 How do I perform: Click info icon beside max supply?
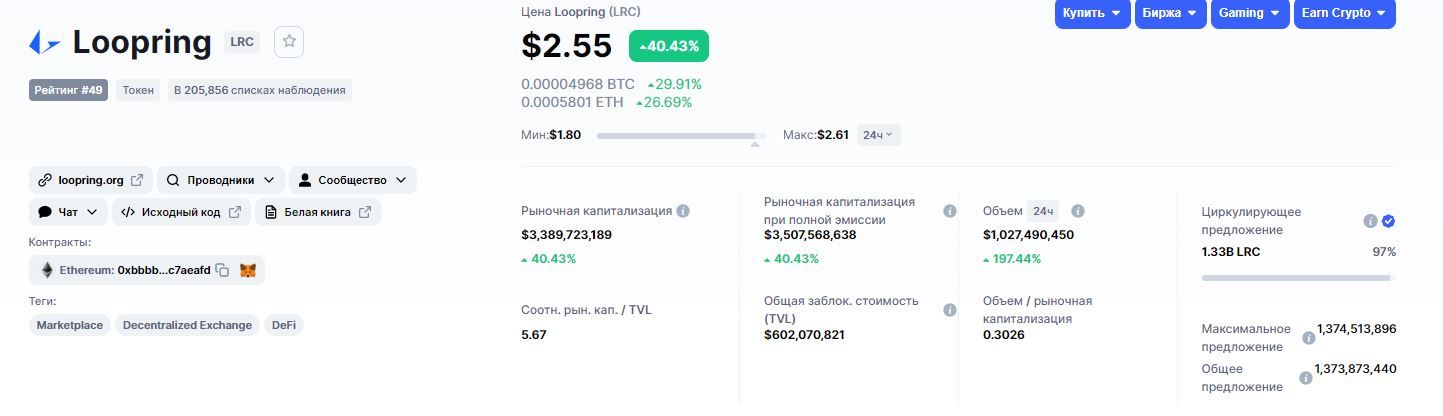[1309, 338]
